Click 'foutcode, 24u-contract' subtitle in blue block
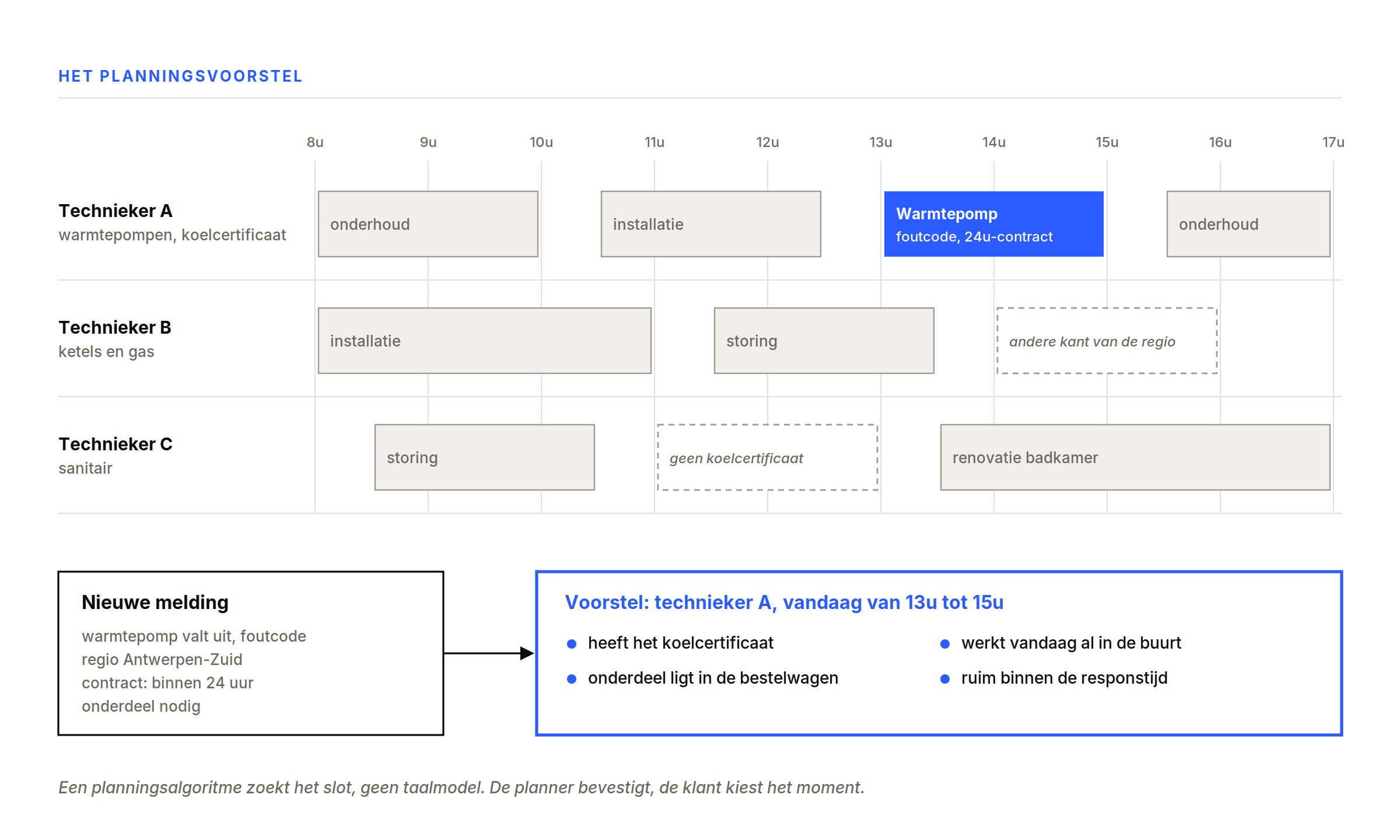The width and height of the screenshot is (1400, 840). tap(974, 237)
